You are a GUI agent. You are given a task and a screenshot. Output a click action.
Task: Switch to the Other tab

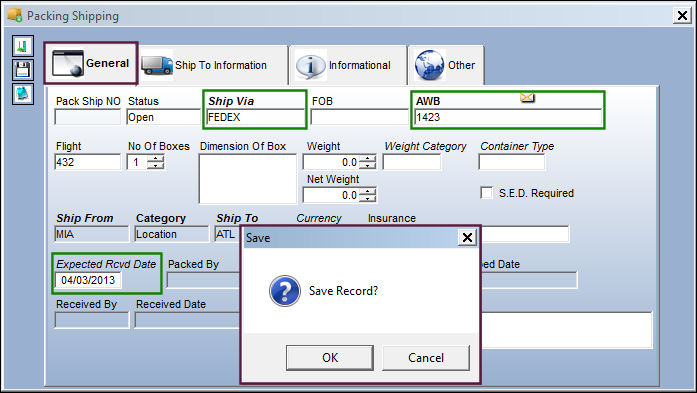pyautogui.click(x=446, y=65)
